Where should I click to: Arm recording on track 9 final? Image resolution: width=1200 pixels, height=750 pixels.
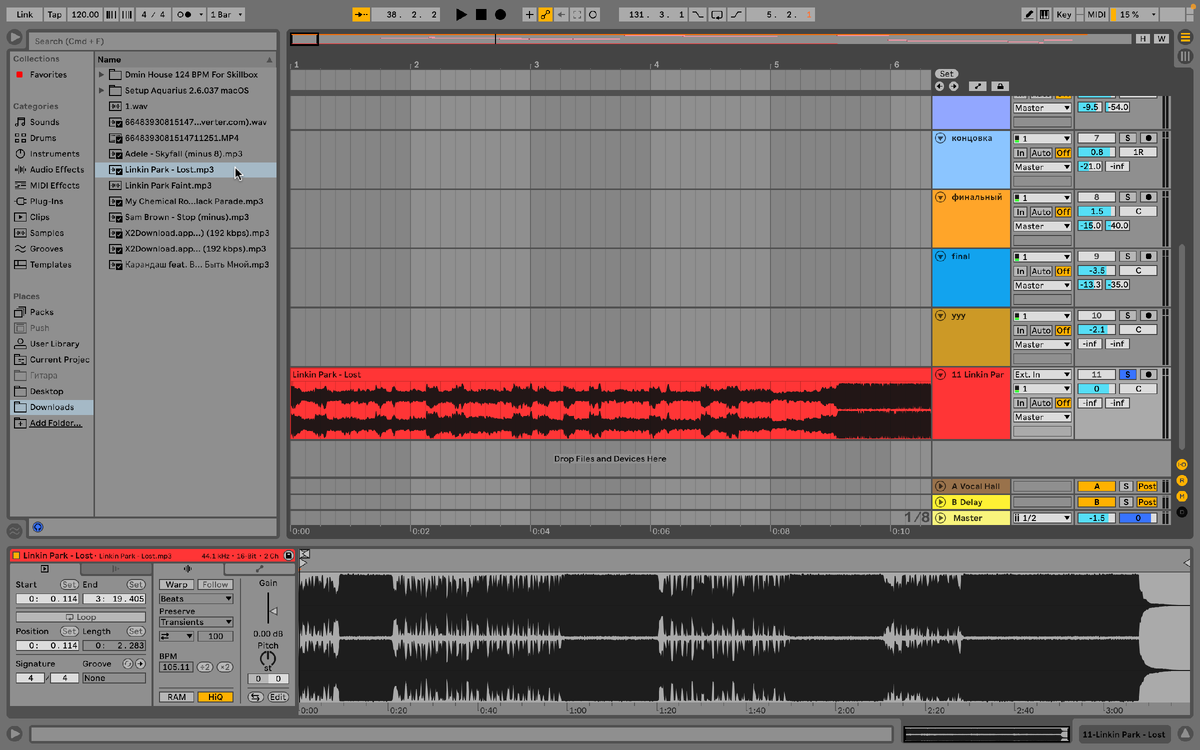(1148, 256)
